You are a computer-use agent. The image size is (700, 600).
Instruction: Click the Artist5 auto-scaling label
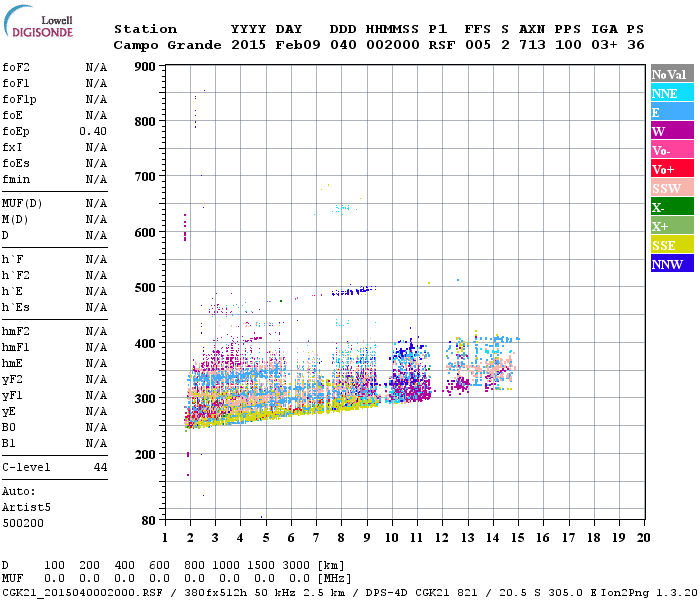(26, 508)
